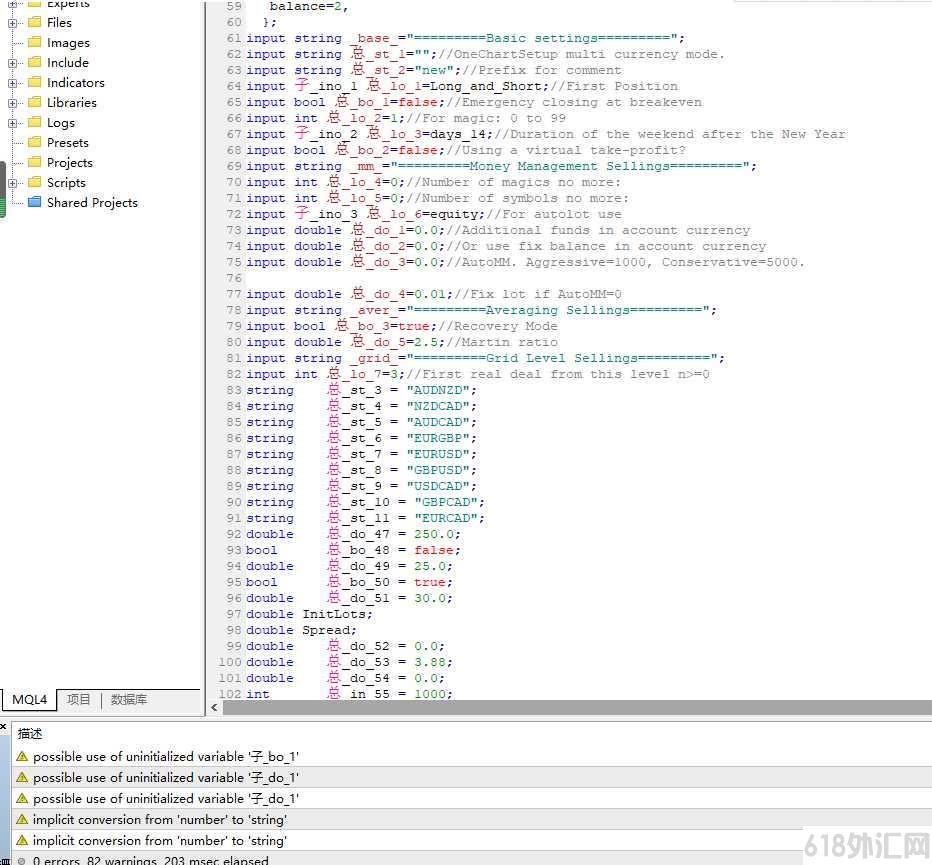This screenshot has height=865, width=932.
Task: Open the Files tree item label
Action: click(59, 23)
